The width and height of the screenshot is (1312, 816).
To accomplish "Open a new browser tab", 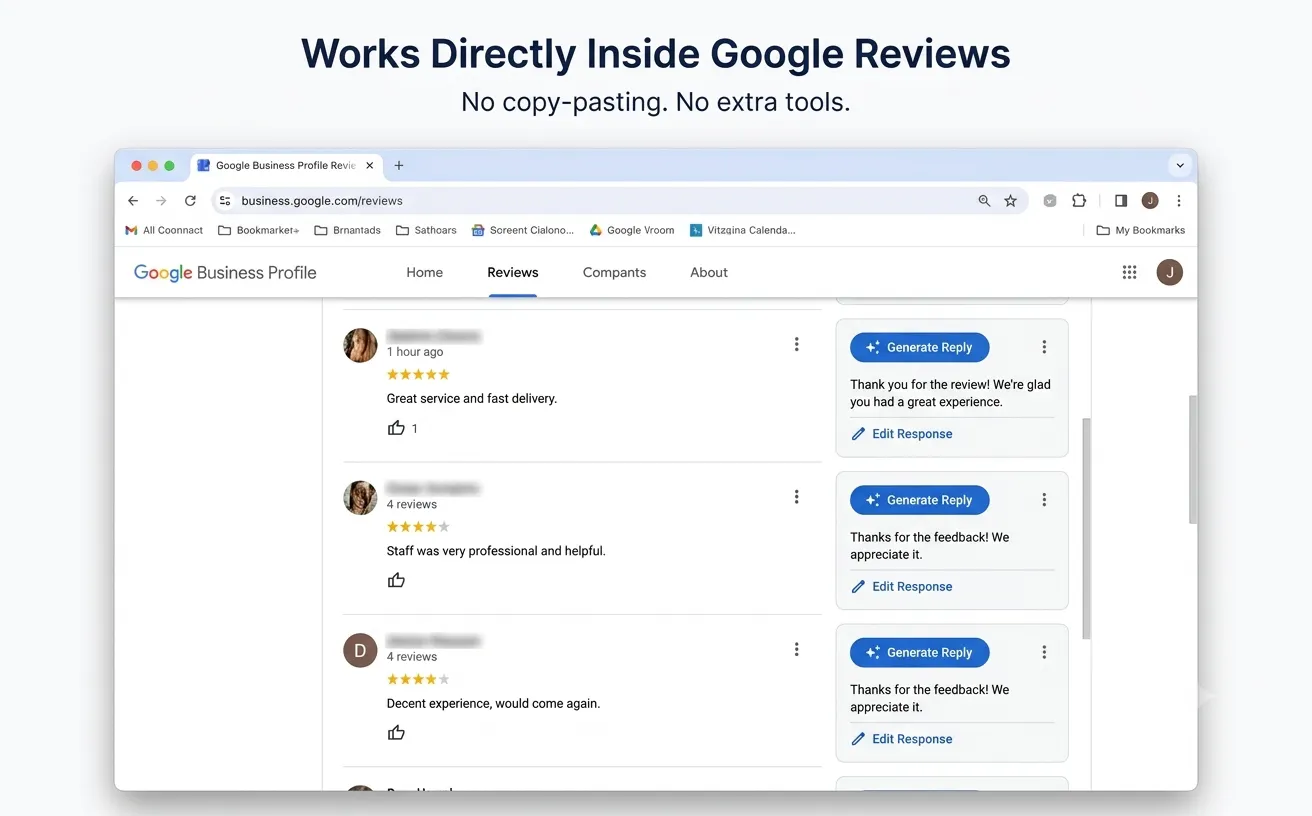I will pos(399,166).
